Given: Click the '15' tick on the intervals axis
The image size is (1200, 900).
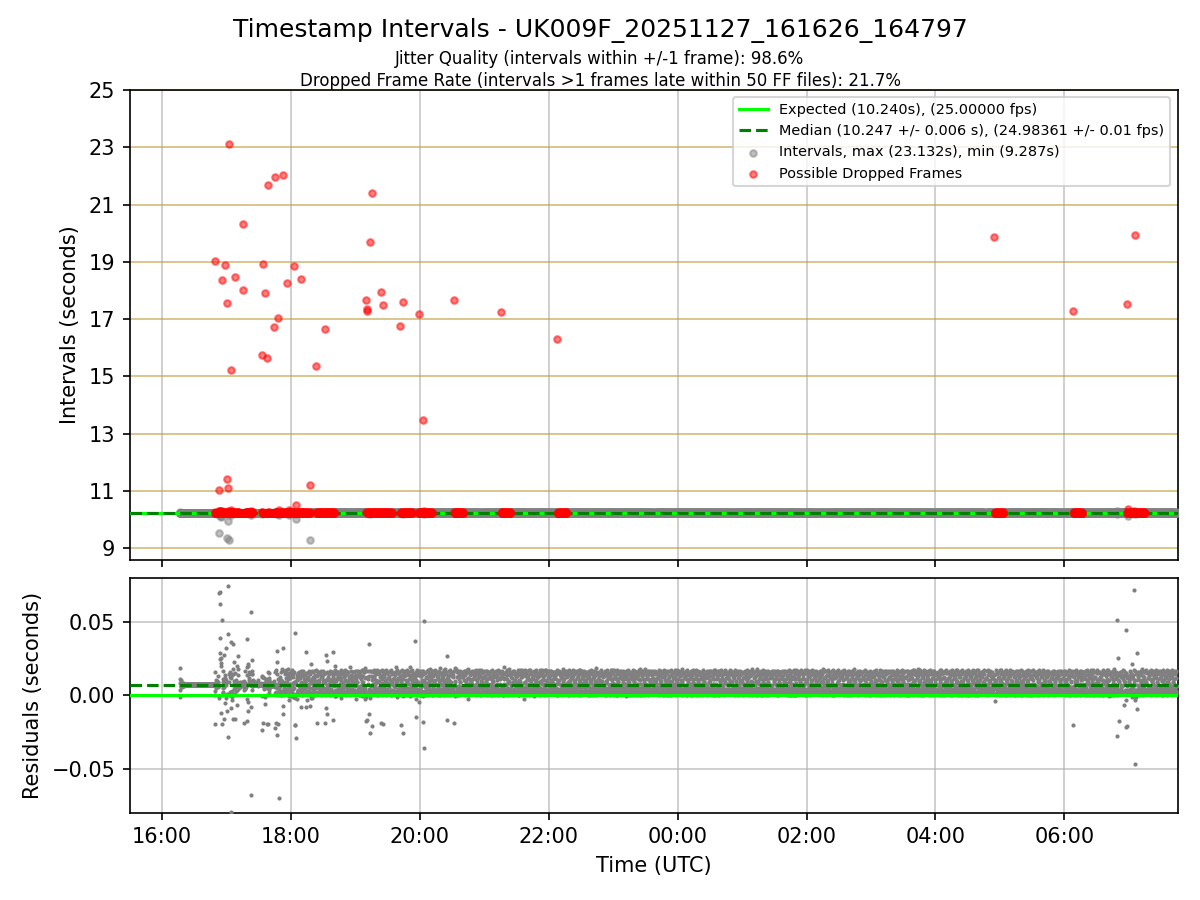Looking at the screenshot, I should pos(104,377).
